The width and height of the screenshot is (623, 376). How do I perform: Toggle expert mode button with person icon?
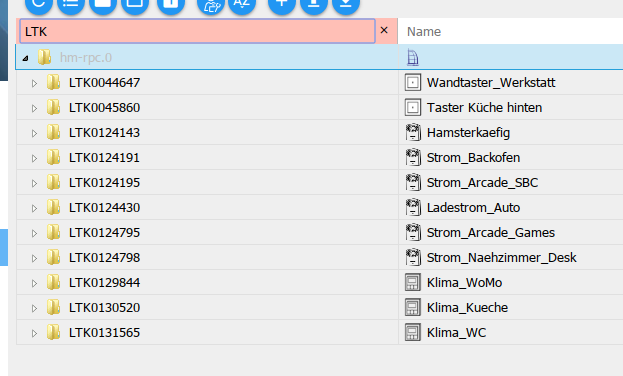tap(211, 4)
